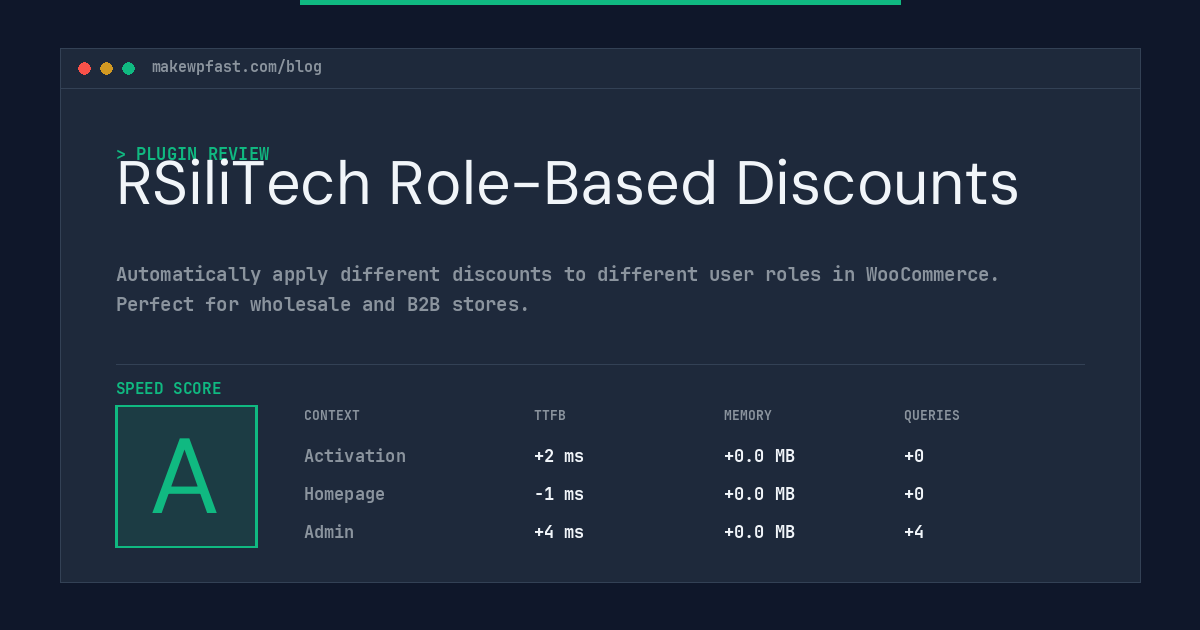The width and height of the screenshot is (1200, 630).
Task: Click the RSiliTech Role-Based Discounts title
Action: pos(567,184)
